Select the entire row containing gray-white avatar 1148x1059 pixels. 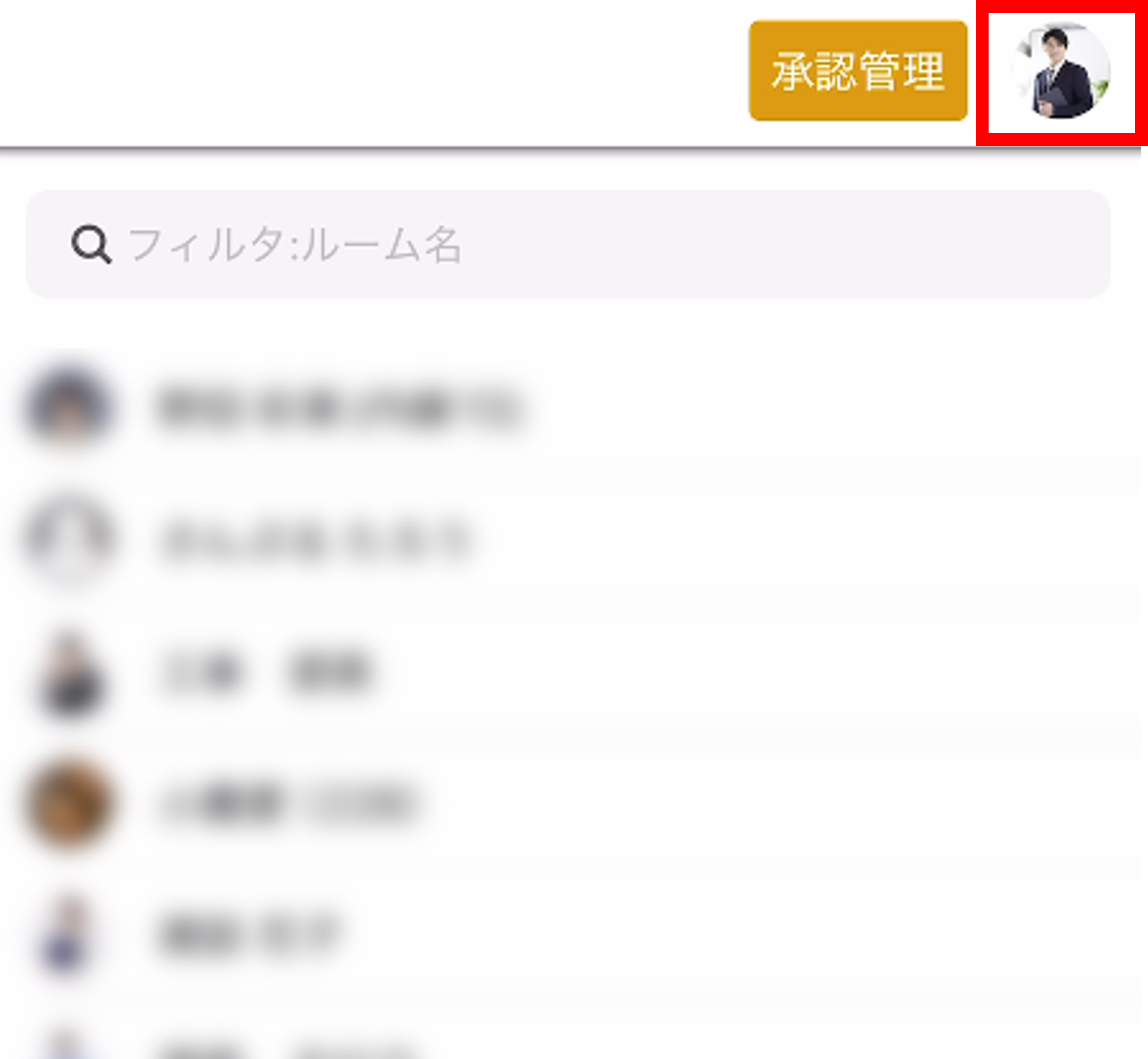[571, 539]
